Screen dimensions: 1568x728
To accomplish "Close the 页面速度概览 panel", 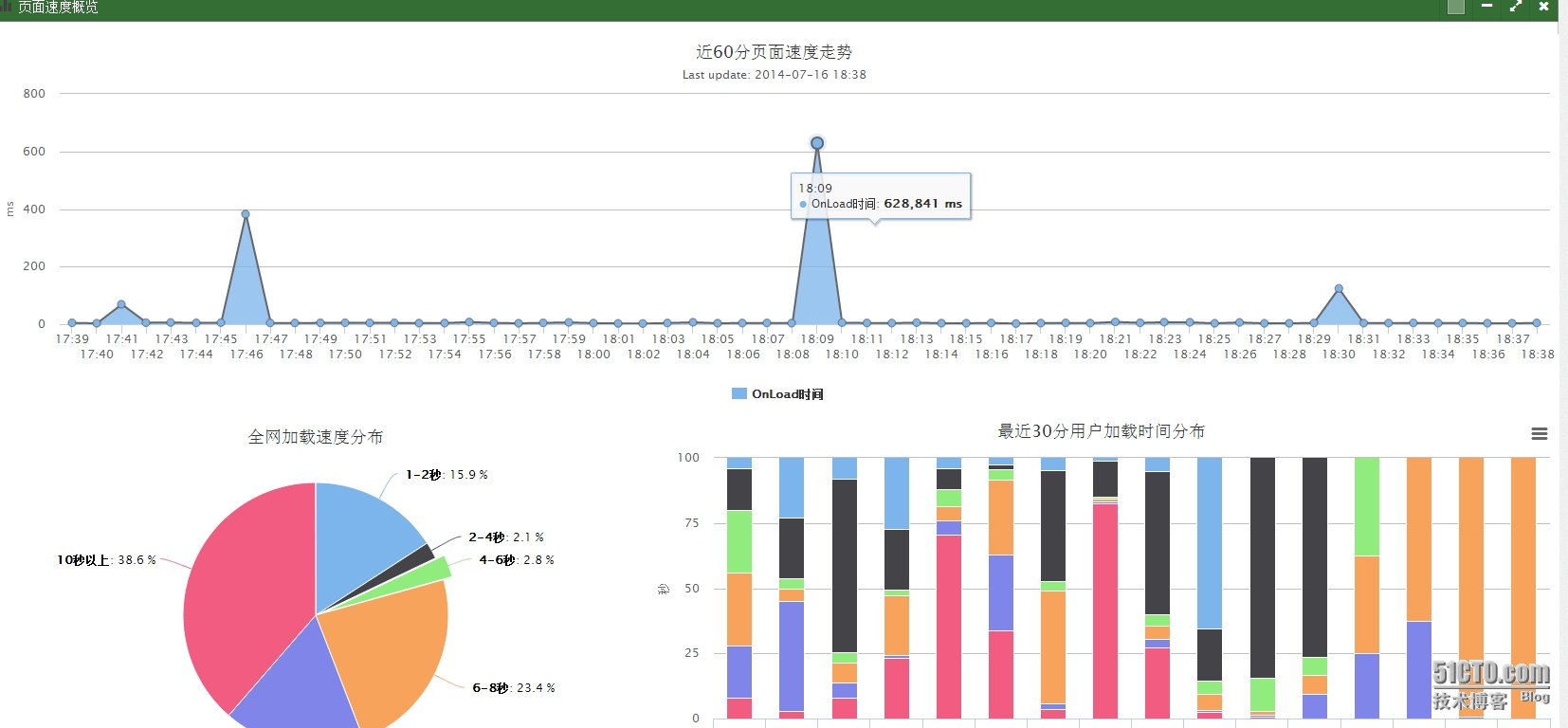I will [1544, 6].
